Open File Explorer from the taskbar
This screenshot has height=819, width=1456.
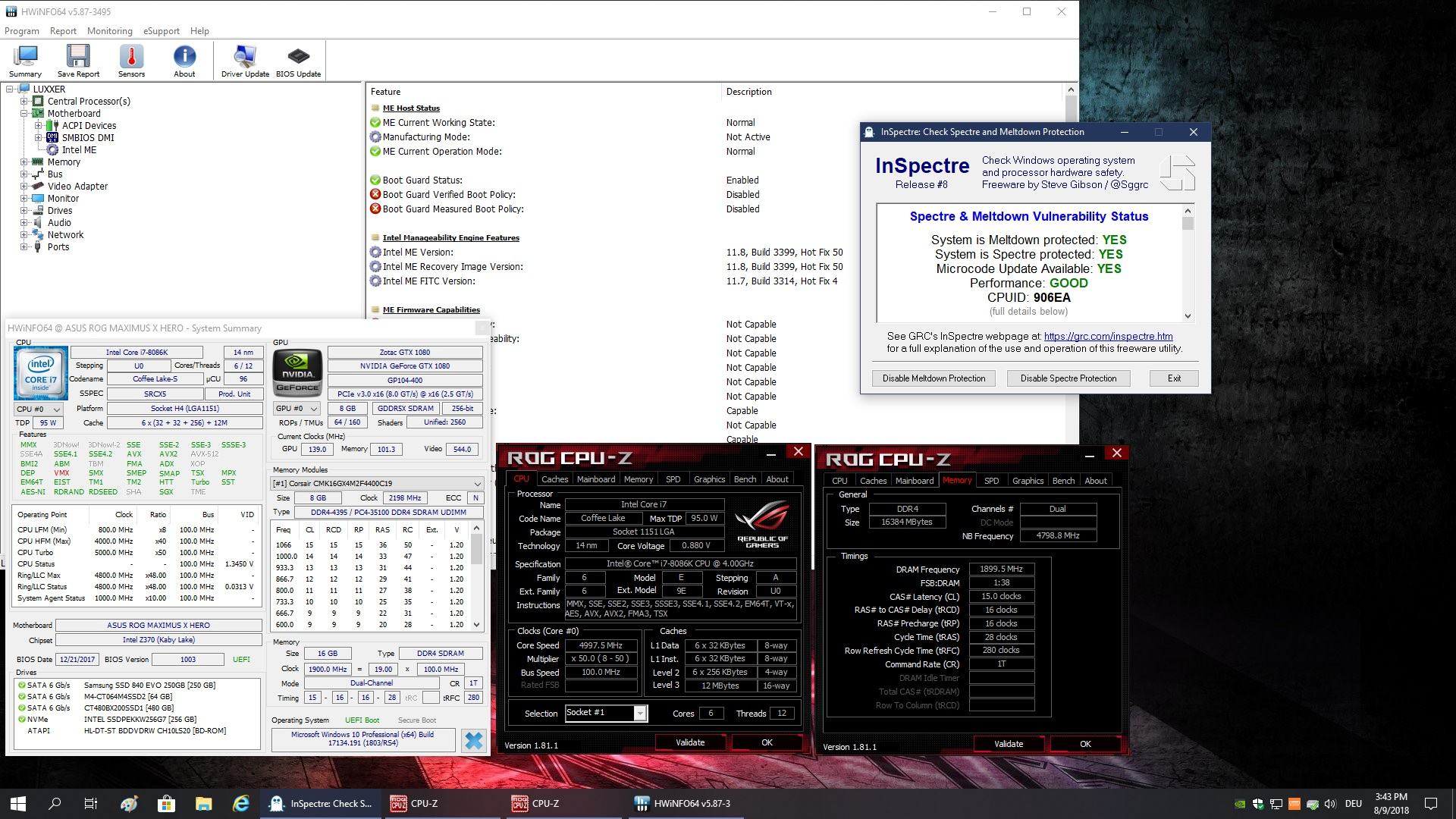tap(203, 804)
